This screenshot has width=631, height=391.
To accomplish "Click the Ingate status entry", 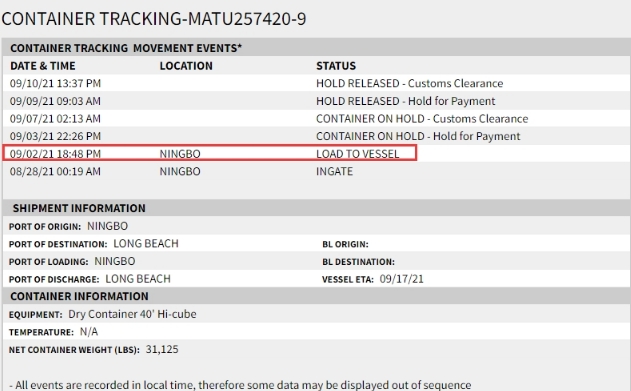I will pos(334,171).
